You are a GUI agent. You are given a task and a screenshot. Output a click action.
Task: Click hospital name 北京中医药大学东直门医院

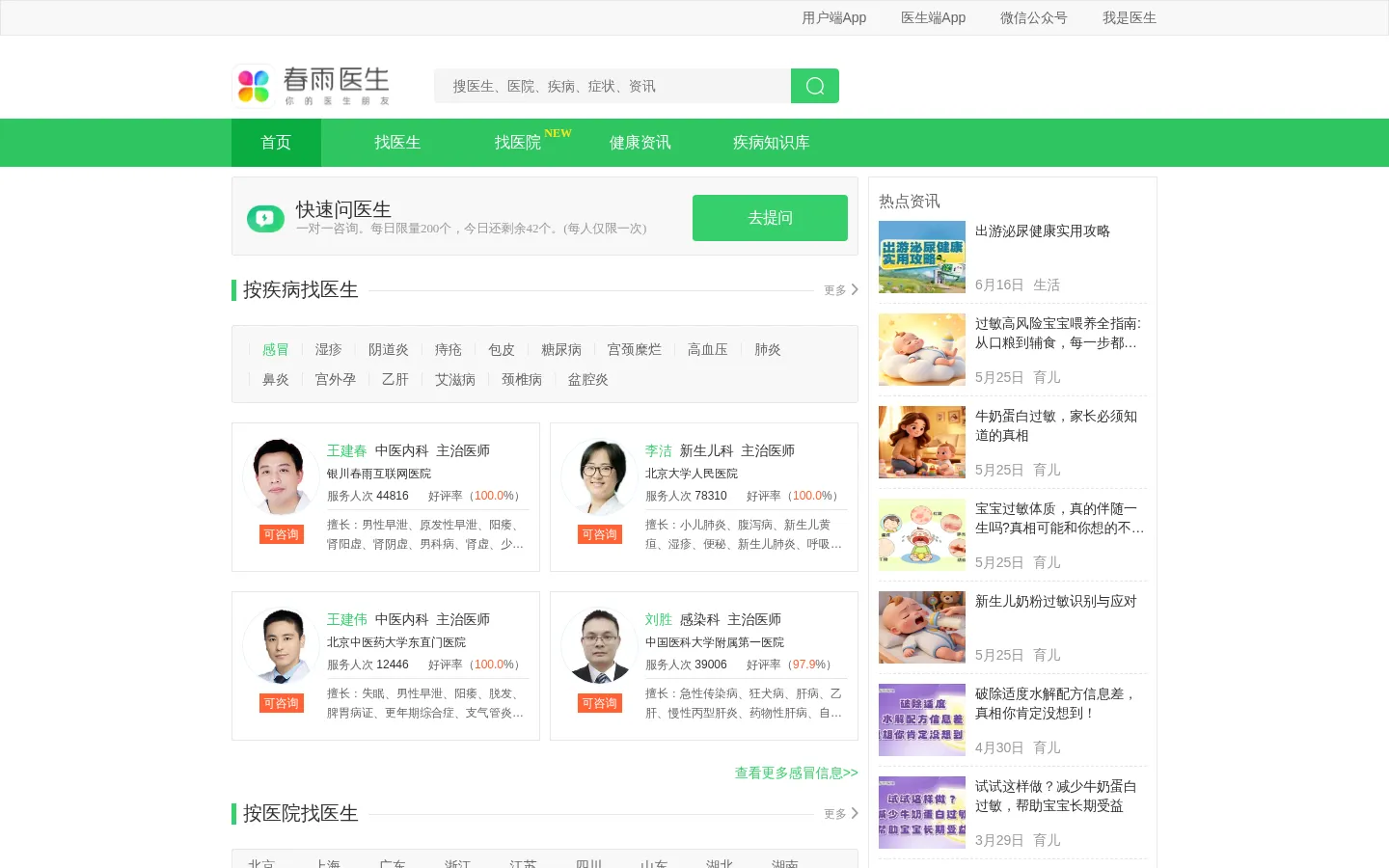(x=396, y=642)
